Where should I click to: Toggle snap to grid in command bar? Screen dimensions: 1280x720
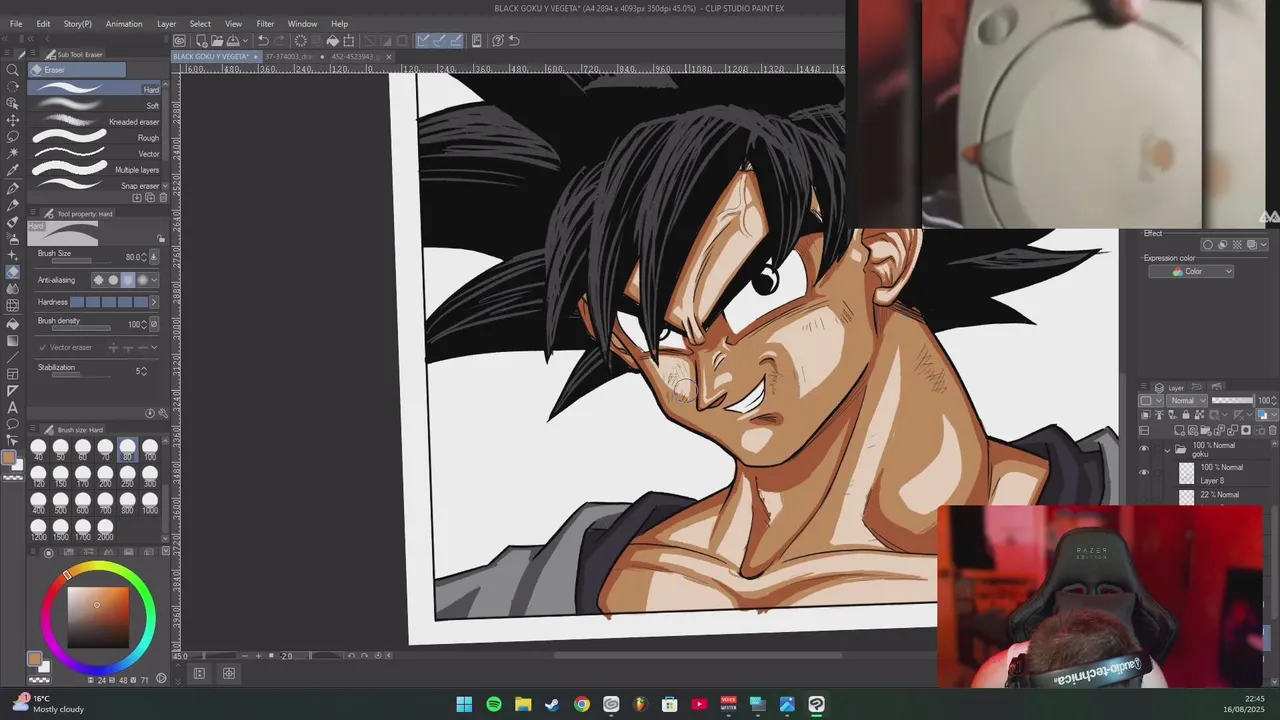[456, 41]
